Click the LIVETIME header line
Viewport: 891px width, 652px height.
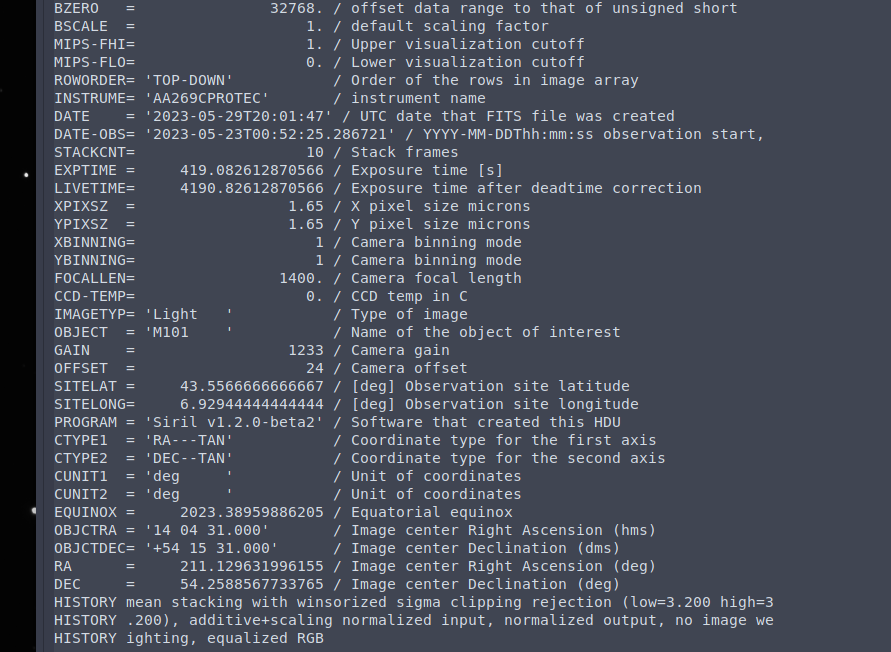point(378,188)
